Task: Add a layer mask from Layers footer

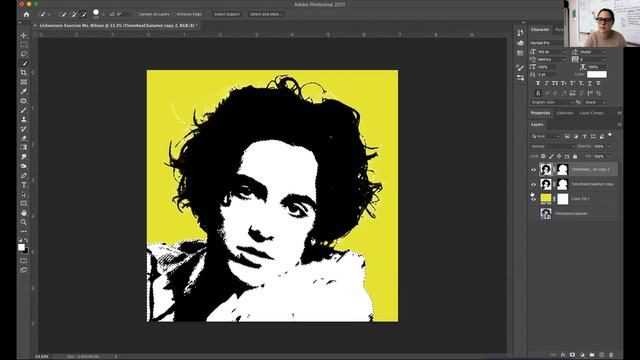Action: 572,355
